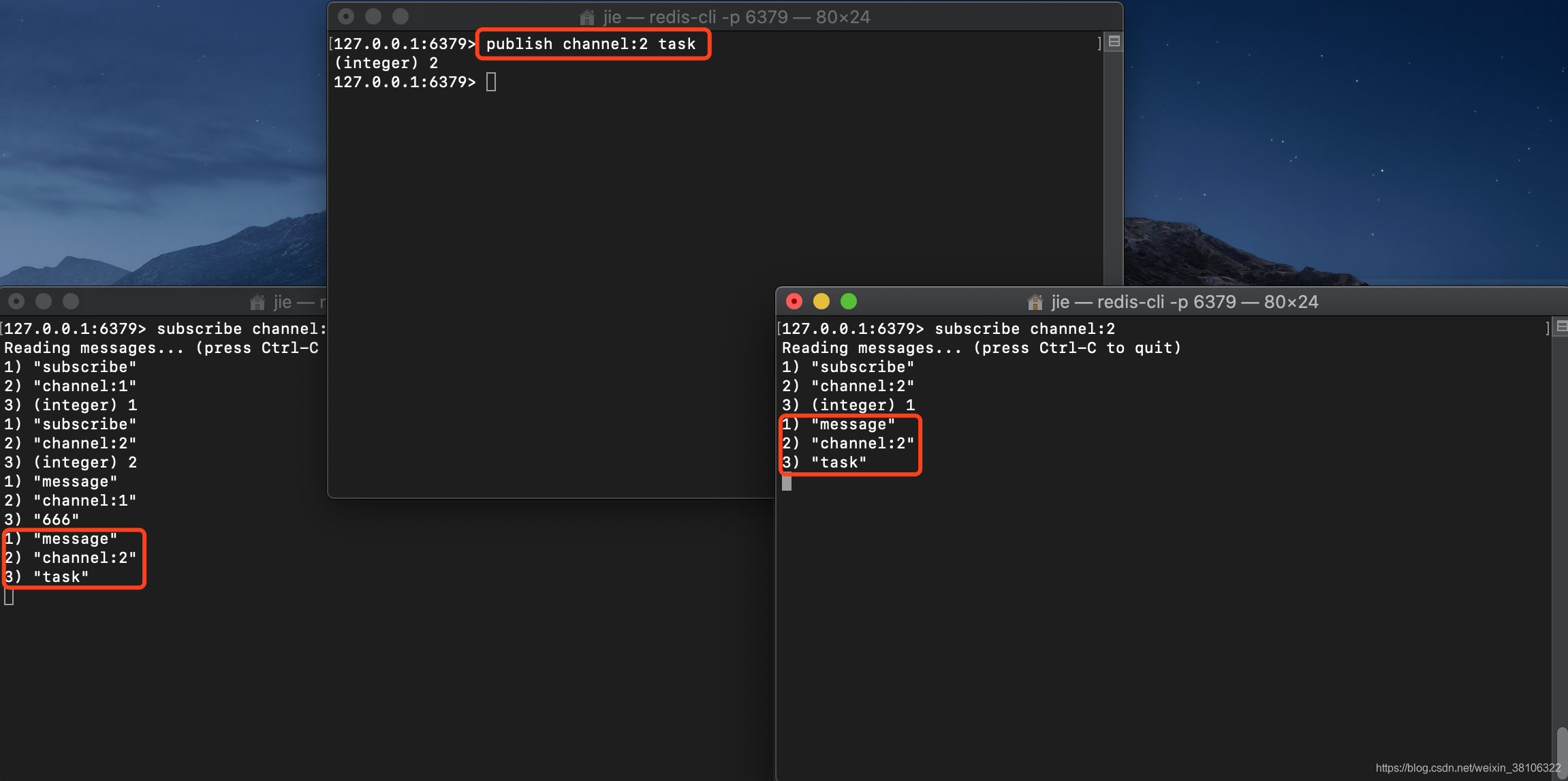The width and height of the screenshot is (1568, 781).
Task: Click the cursor block in right terminal
Action: (x=787, y=483)
